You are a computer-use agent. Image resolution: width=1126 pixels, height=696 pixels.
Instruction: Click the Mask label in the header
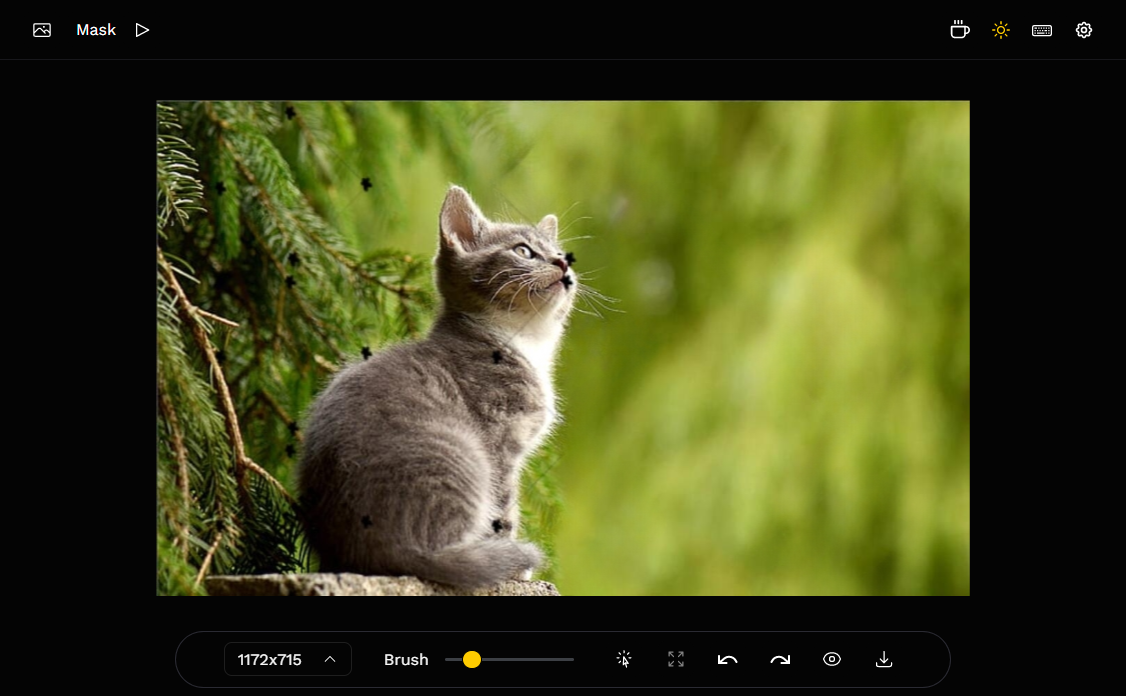pyautogui.click(x=96, y=30)
